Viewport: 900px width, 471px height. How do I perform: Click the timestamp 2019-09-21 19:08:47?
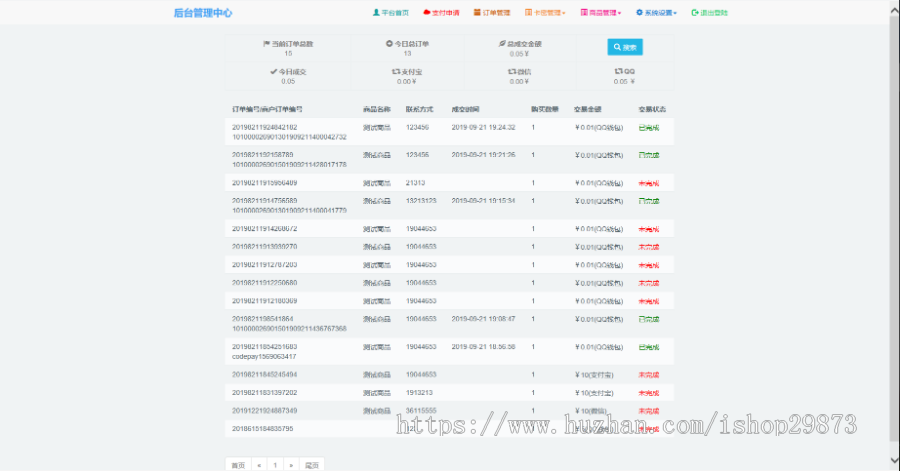click(483, 319)
